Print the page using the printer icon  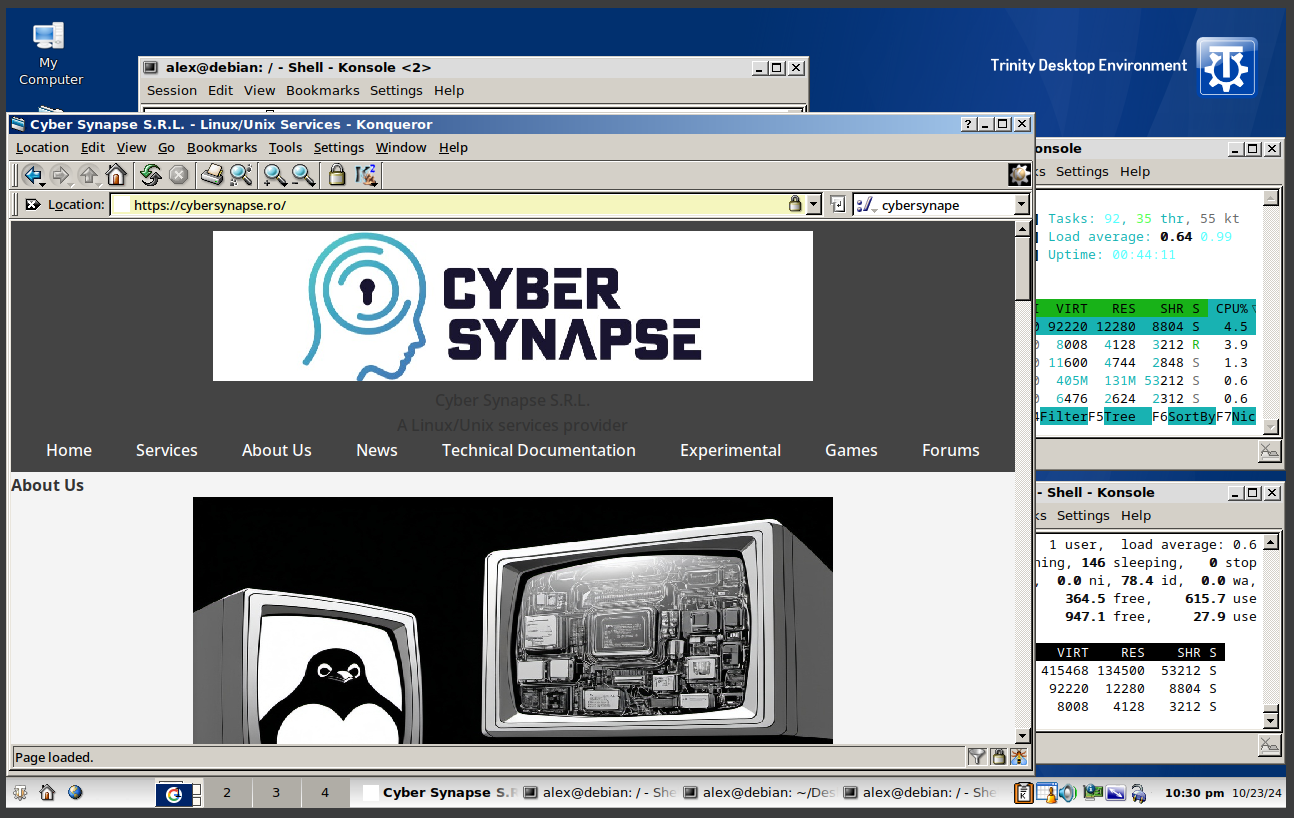coord(211,176)
